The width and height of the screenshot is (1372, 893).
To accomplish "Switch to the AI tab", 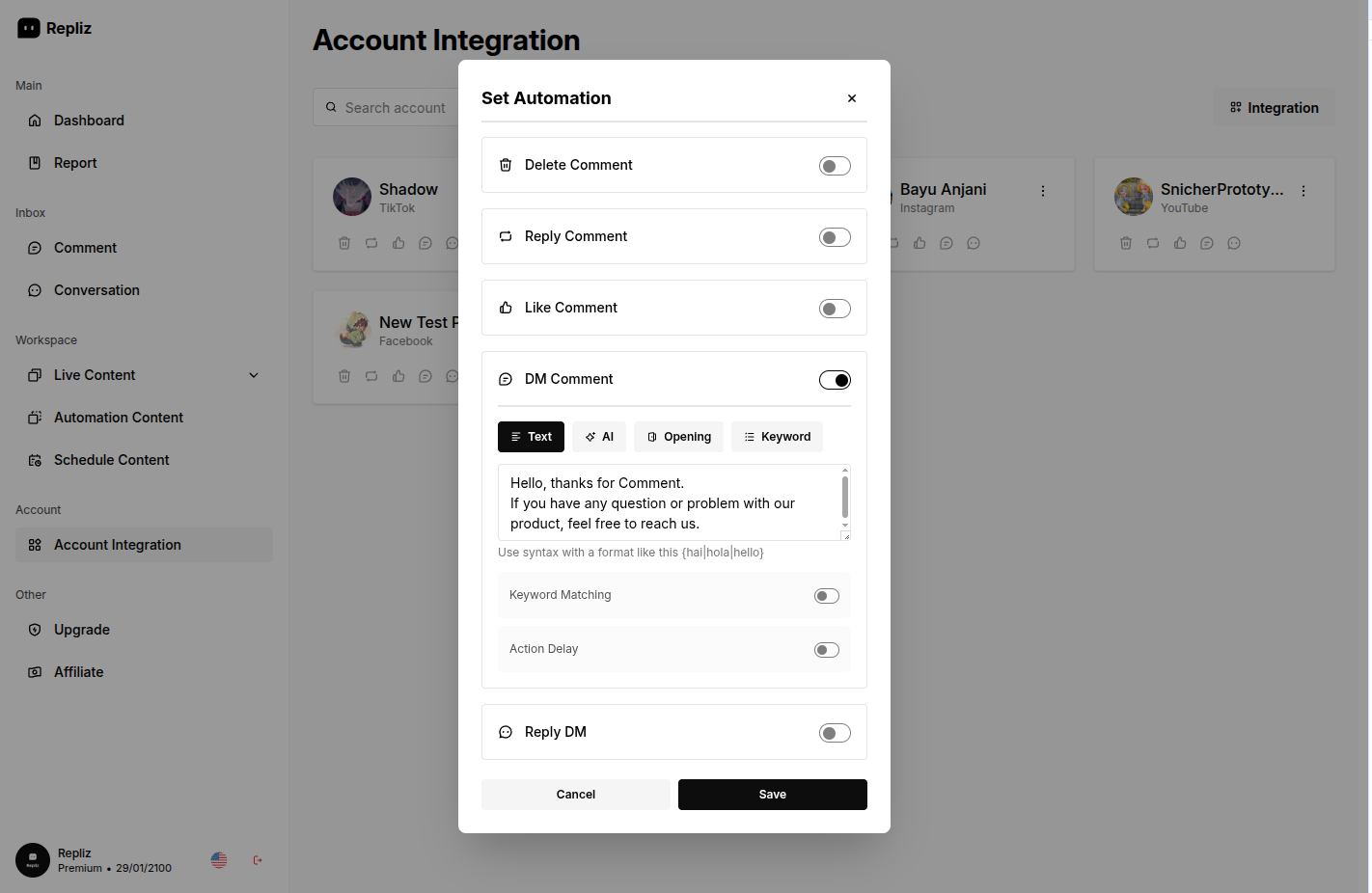I will click(x=599, y=437).
